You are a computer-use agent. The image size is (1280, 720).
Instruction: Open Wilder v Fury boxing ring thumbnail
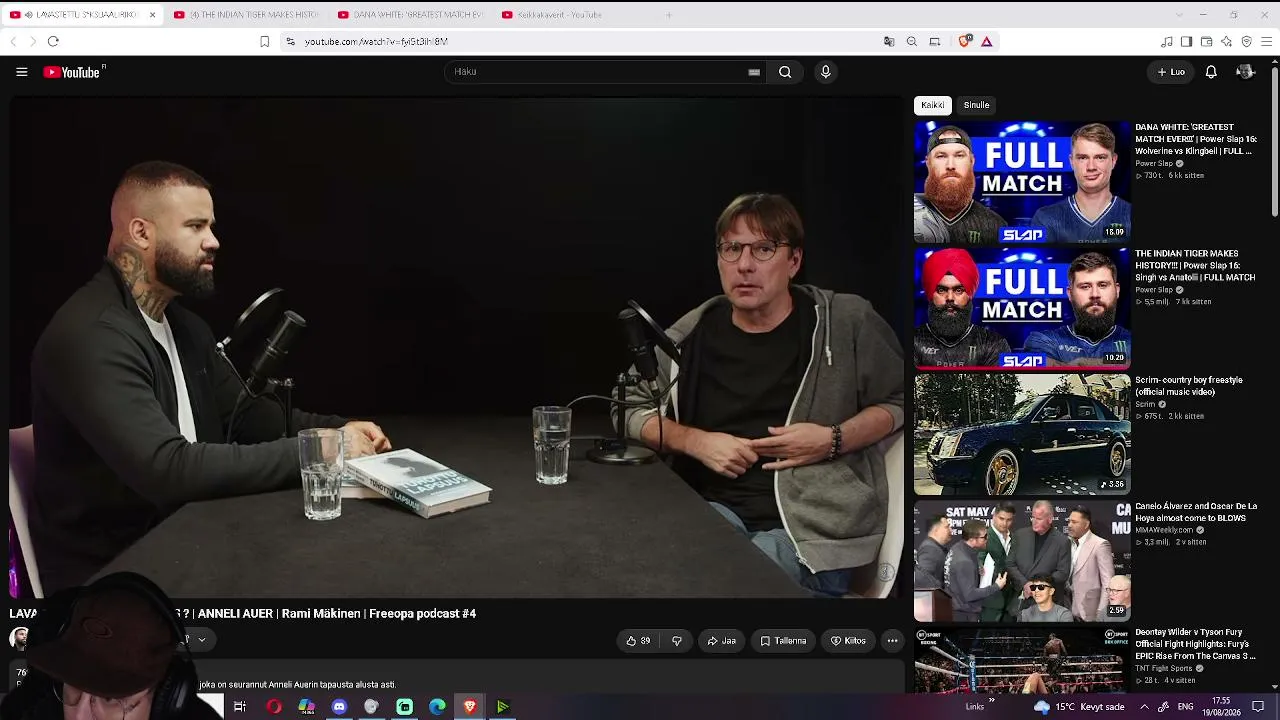1022,660
